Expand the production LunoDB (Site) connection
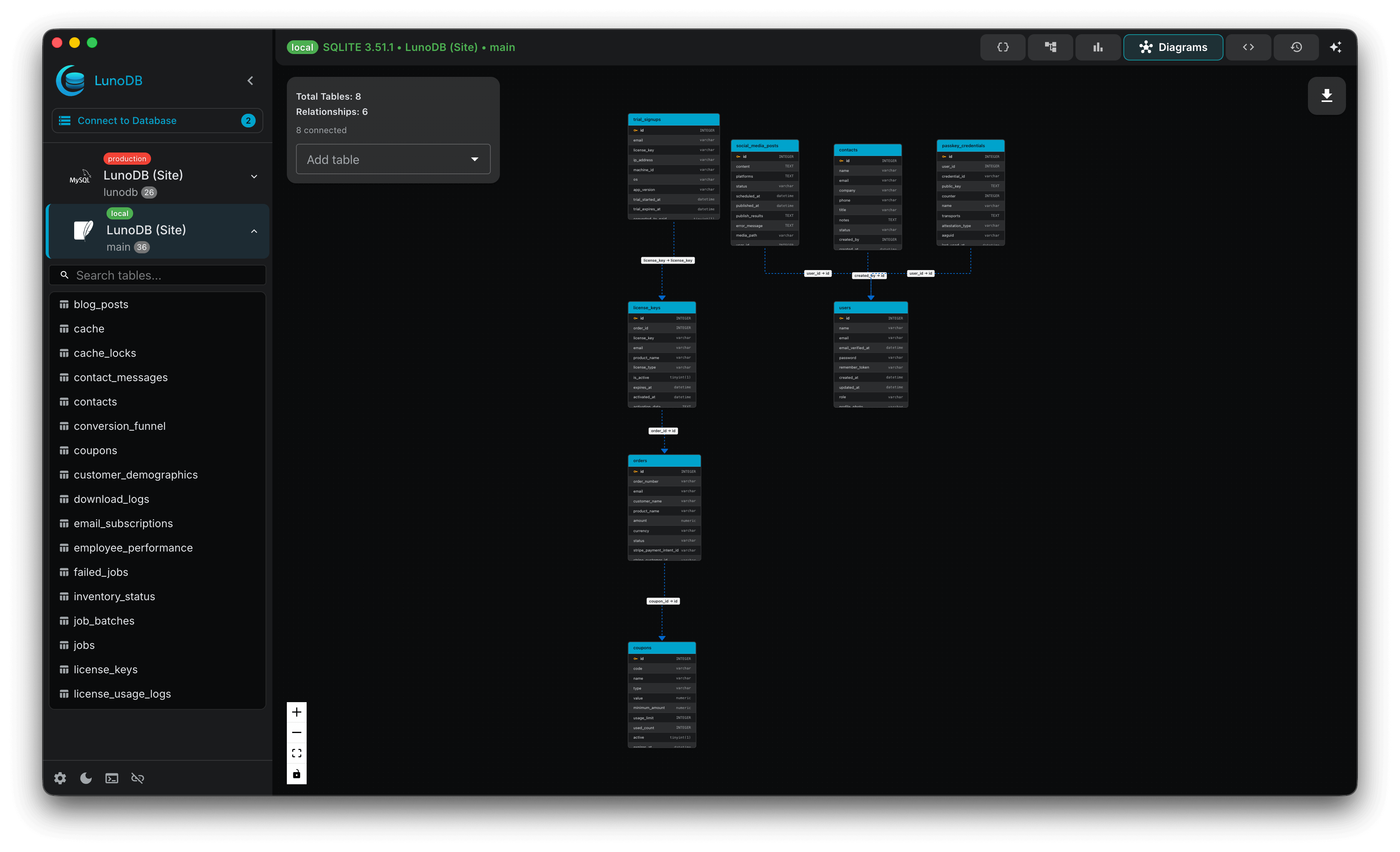Viewport: 1400px width, 852px height. click(253, 176)
